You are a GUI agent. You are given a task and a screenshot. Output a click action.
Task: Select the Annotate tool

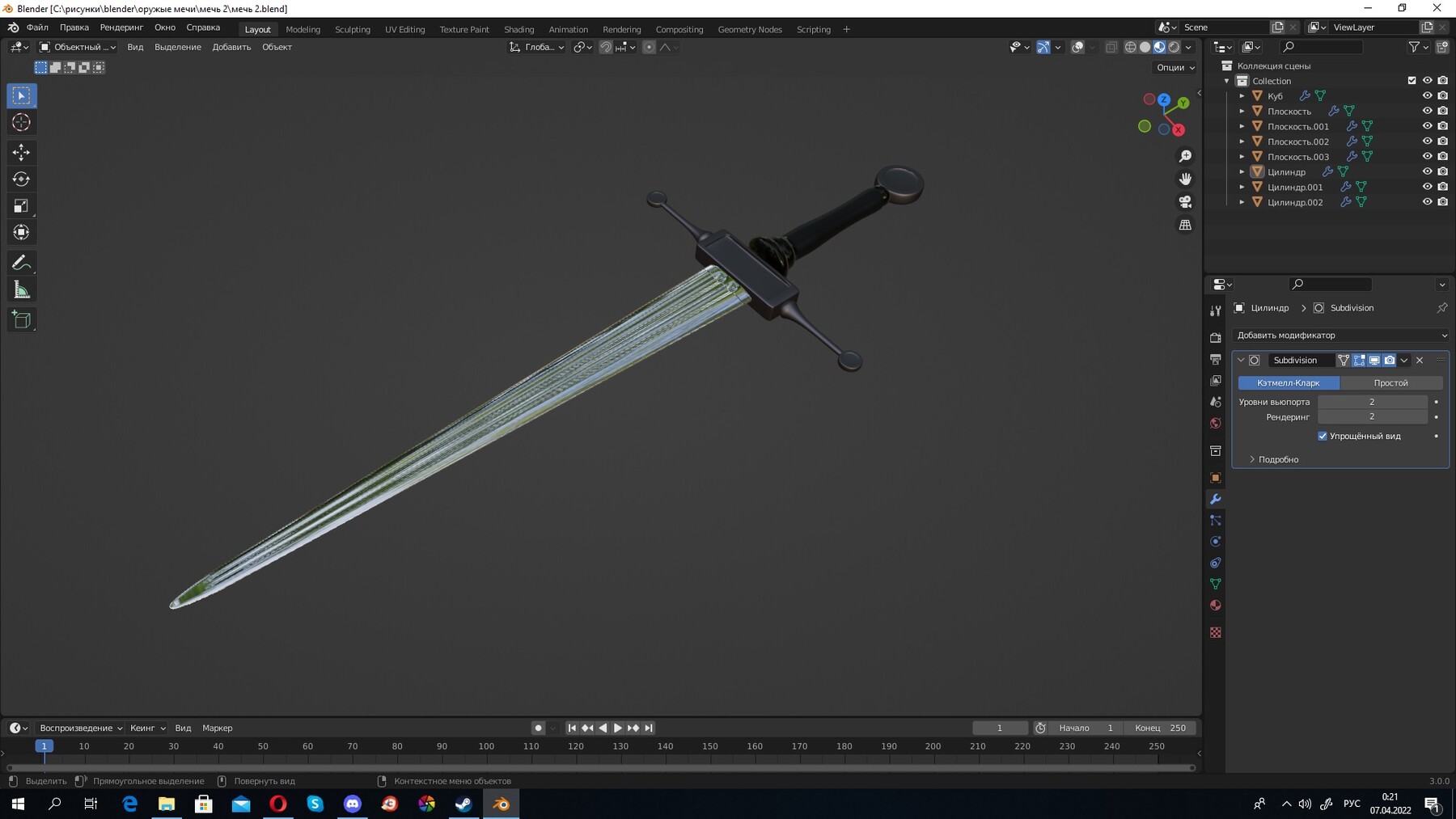(x=21, y=262)
